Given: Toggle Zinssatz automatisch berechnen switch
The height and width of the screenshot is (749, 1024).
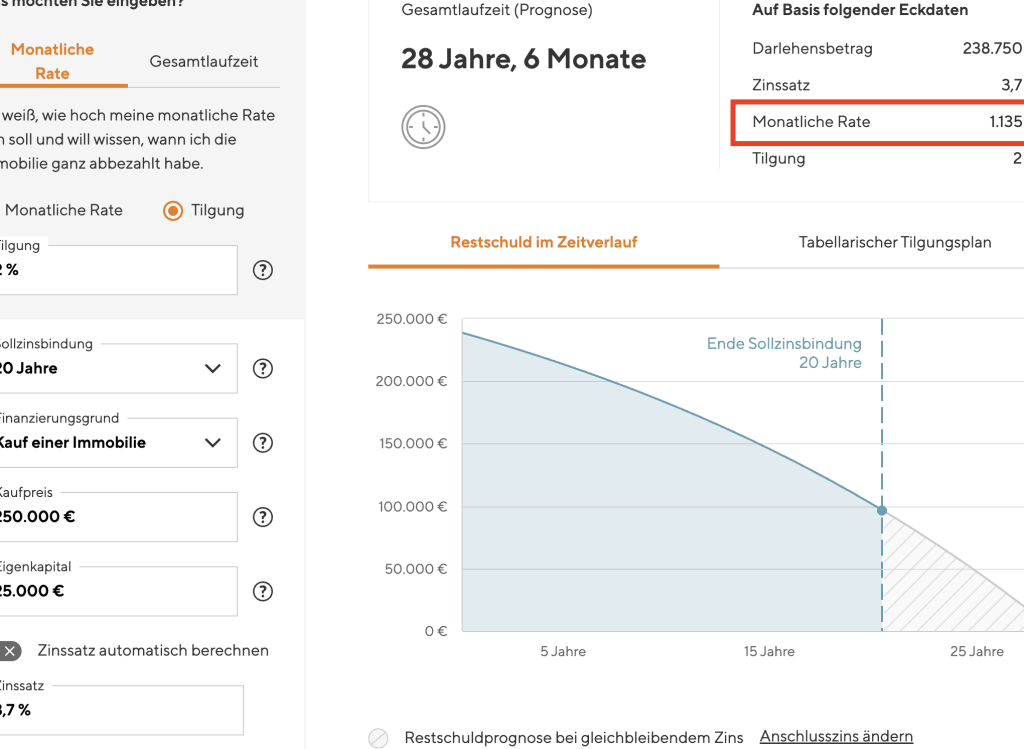Looking at the screenshot, I should pos(10,651).
